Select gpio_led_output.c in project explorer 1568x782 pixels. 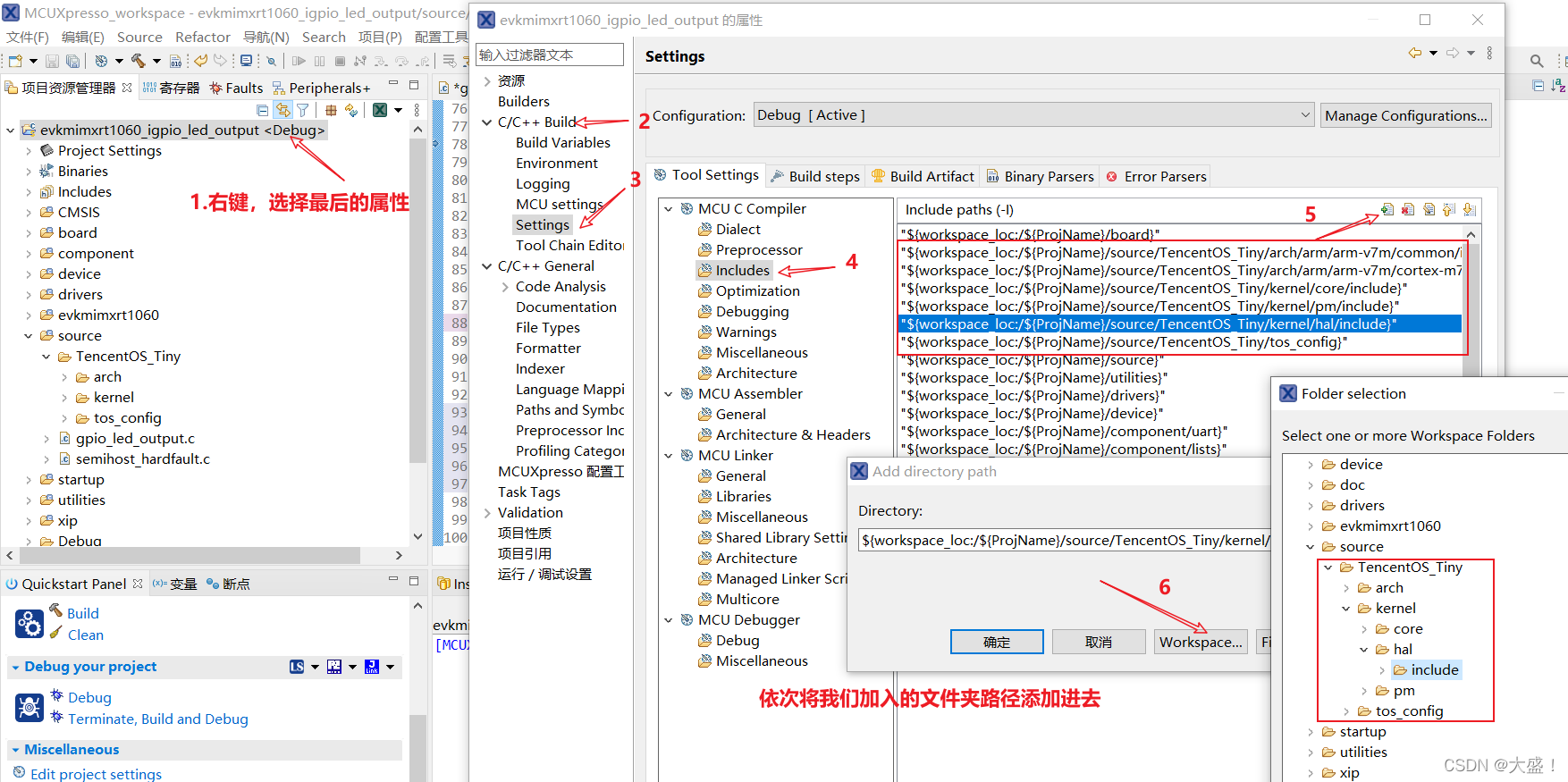coord(135,439)
